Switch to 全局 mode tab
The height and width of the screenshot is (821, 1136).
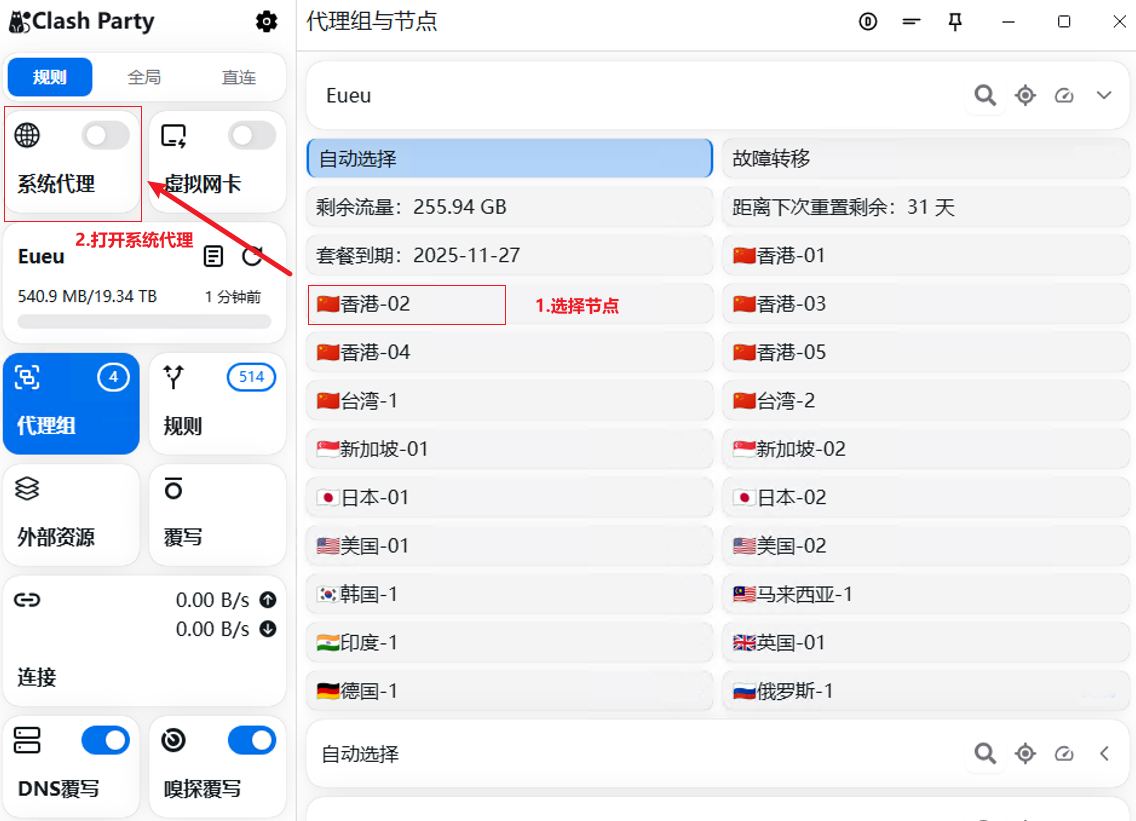144,77
